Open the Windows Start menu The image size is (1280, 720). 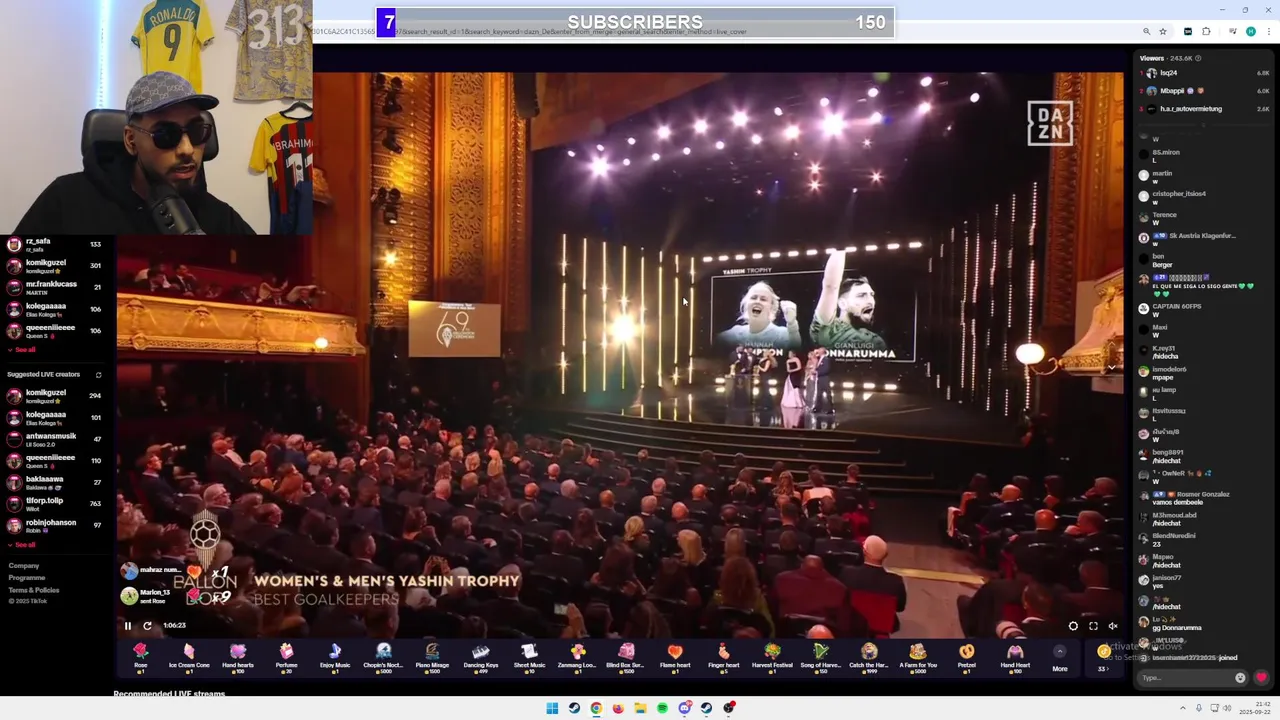552,708
